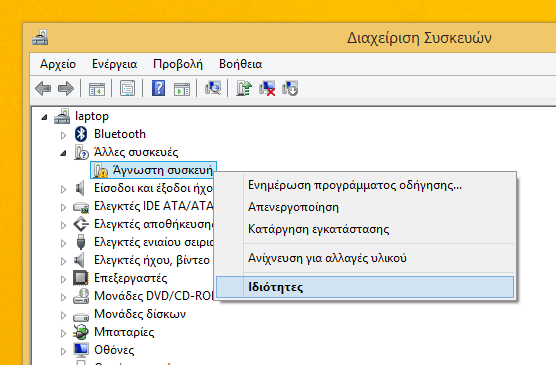Select the Επεξεργαστές label
Viewport: 556px width, 365px height.
pos(130,278)
